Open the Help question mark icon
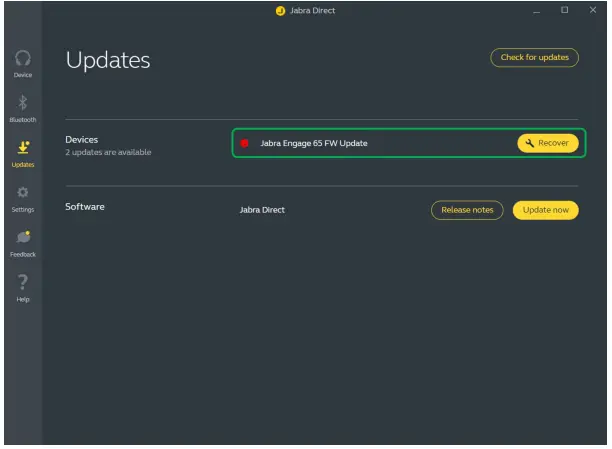The width and height of the screenshot is (612, 449). tap(23, 282)
